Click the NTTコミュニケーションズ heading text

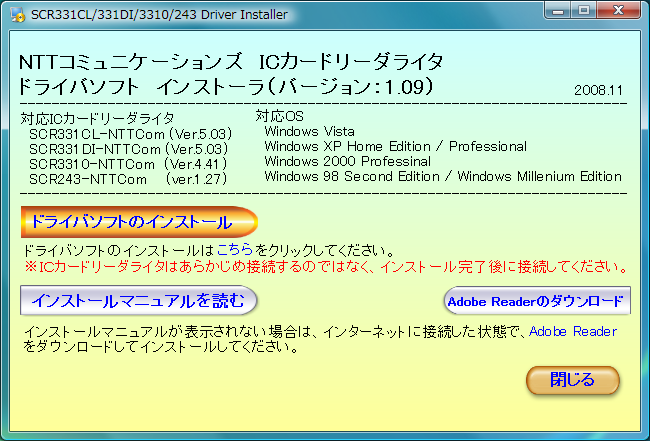pyautogui.click(x=131, y=62)
